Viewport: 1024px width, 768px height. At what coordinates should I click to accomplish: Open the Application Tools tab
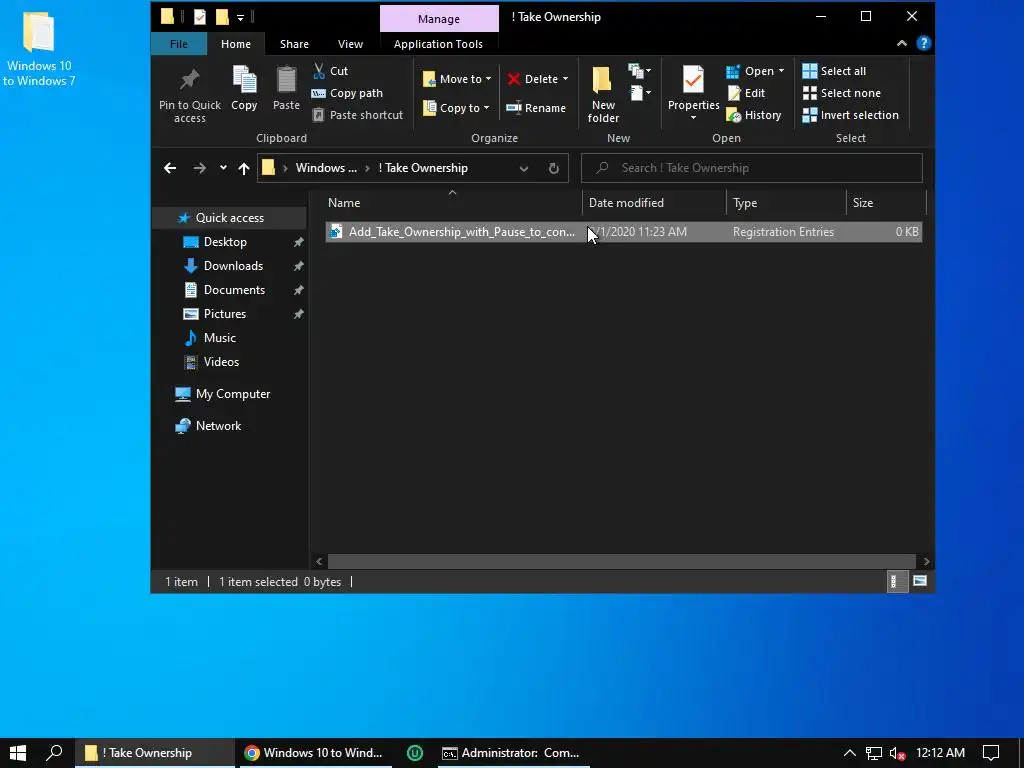click(x=438, y=44)
